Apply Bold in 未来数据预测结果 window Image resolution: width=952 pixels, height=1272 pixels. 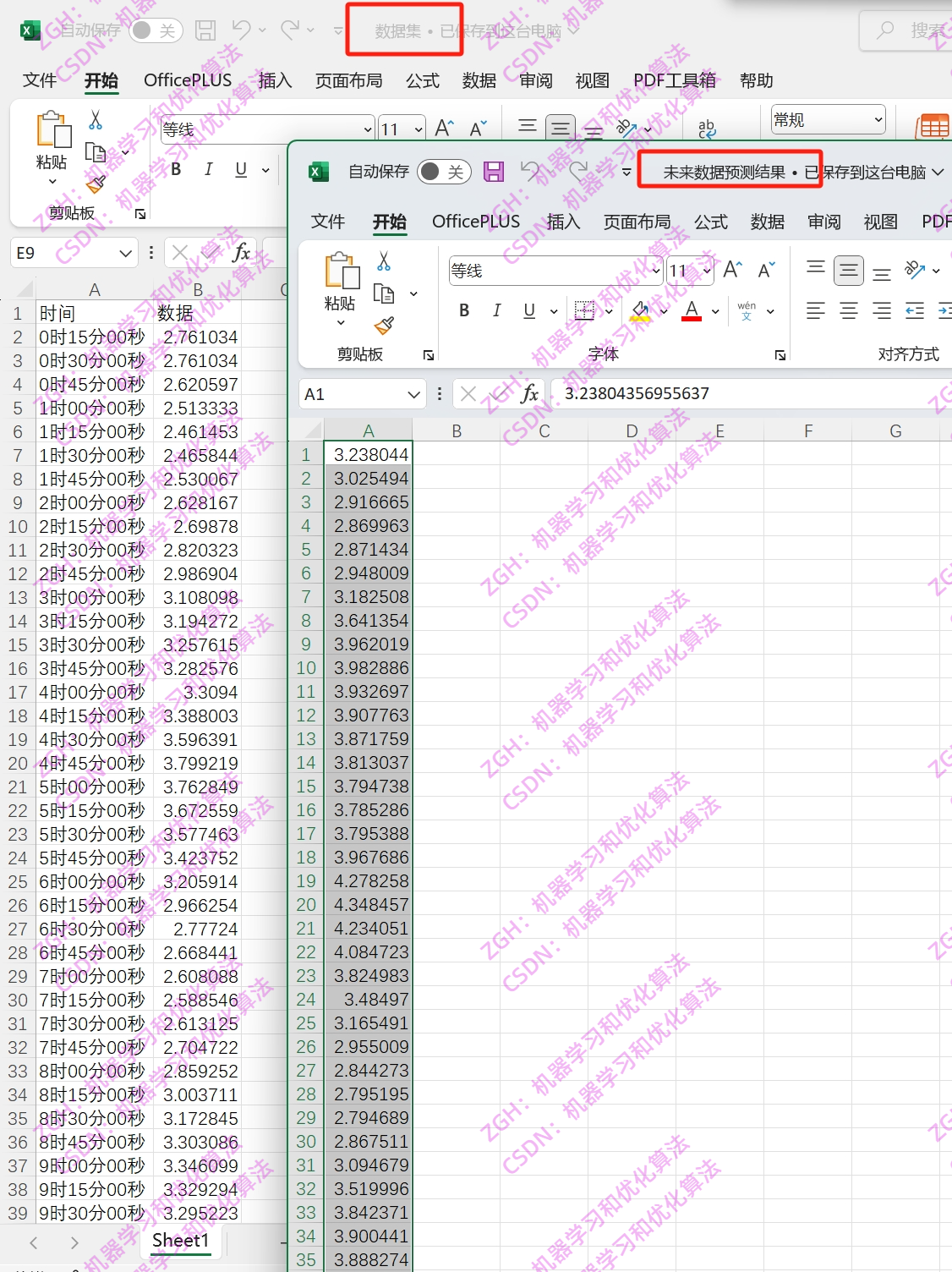[464, 310]
